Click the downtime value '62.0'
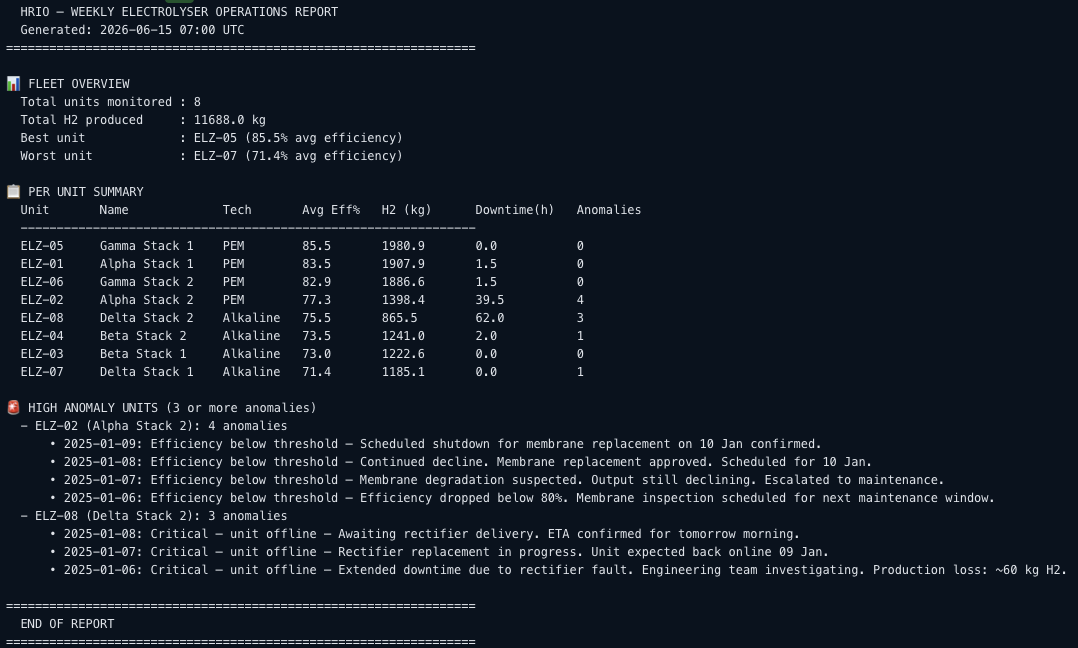 coord(490,317)
